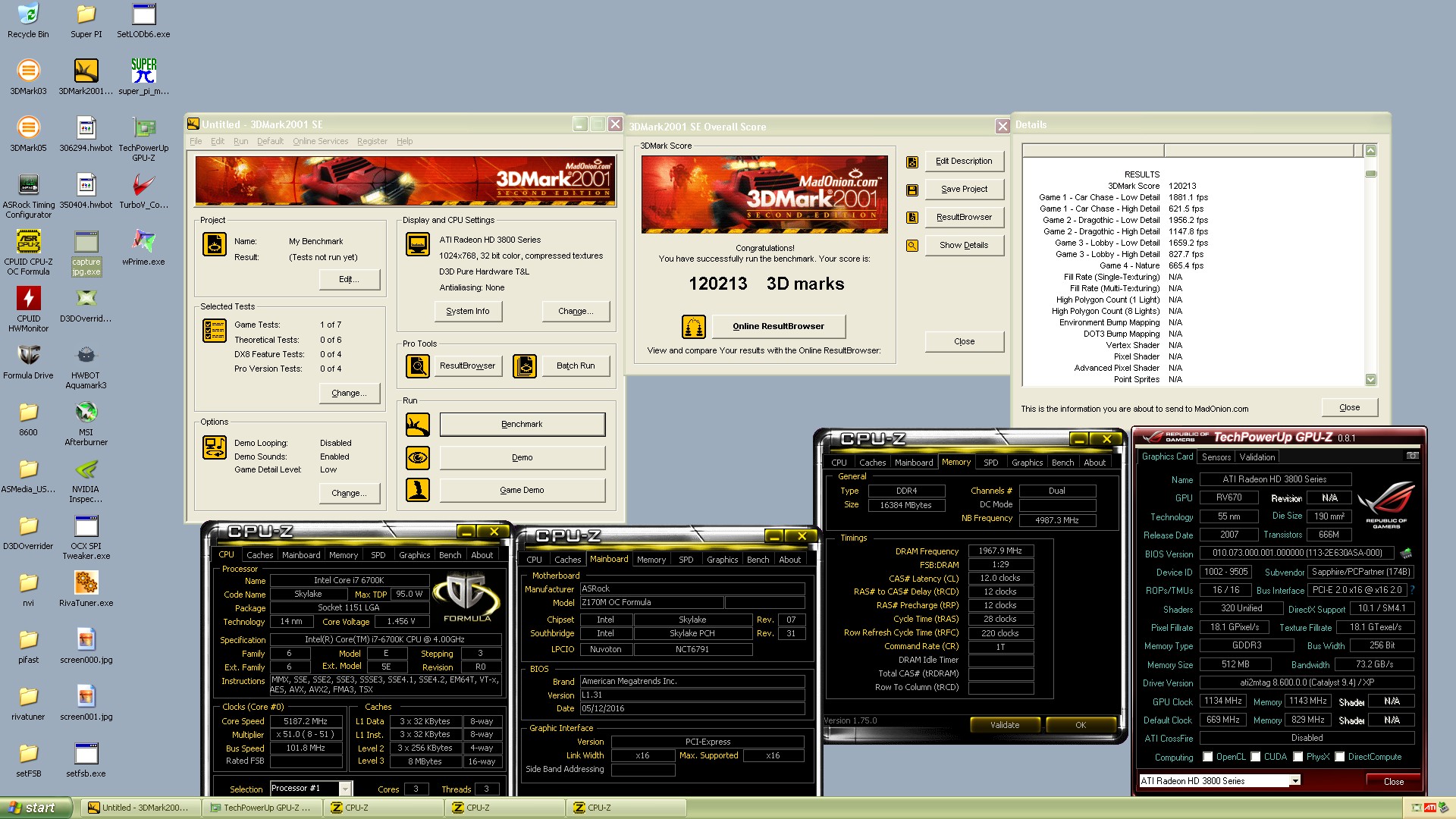The height and width of the screenshot is (819, 1456).
Task: Toggle the OpenCL checkbox in GPU-Z
Action: point(1207,757)
